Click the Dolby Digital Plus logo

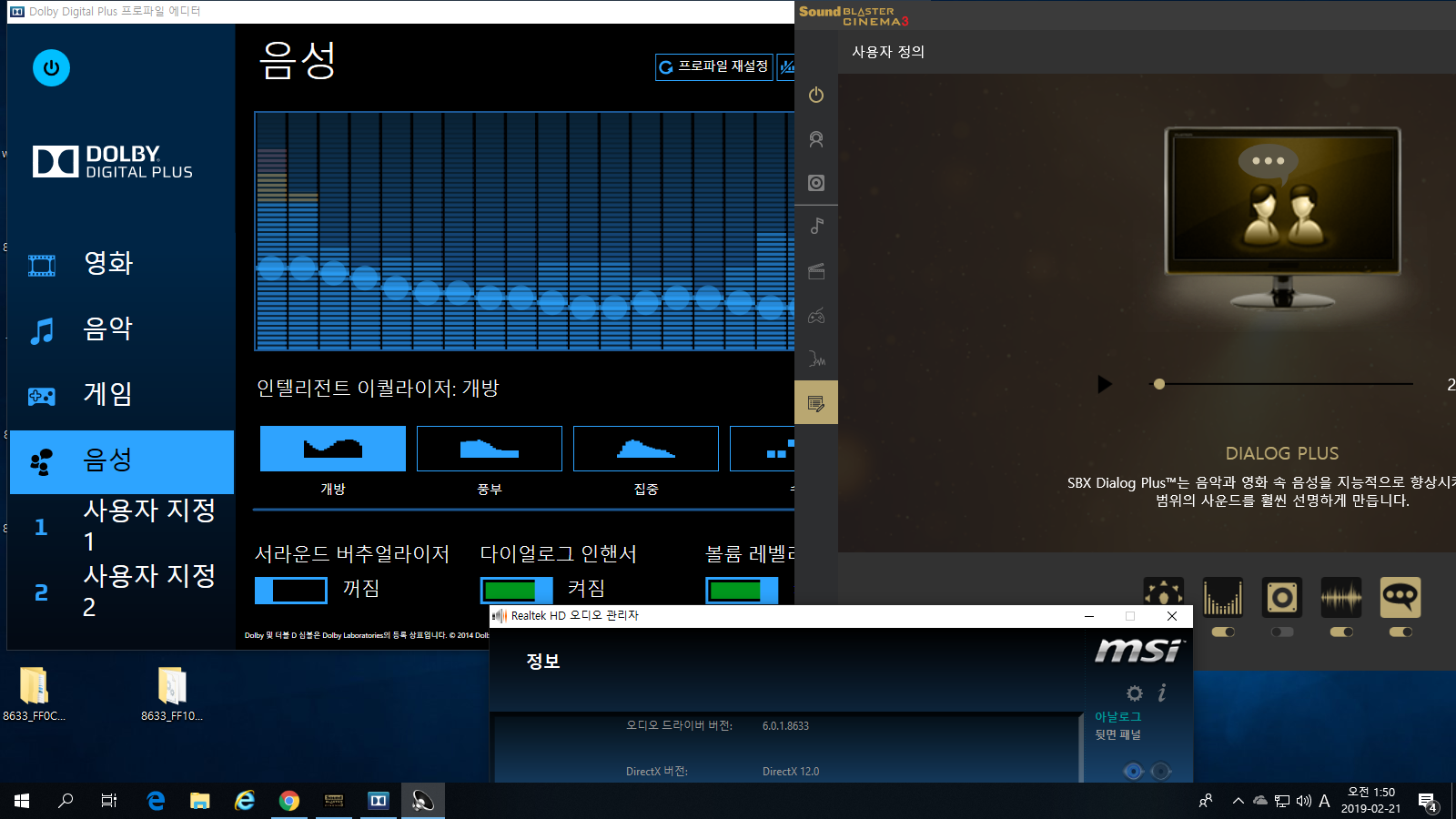point(113,162)
